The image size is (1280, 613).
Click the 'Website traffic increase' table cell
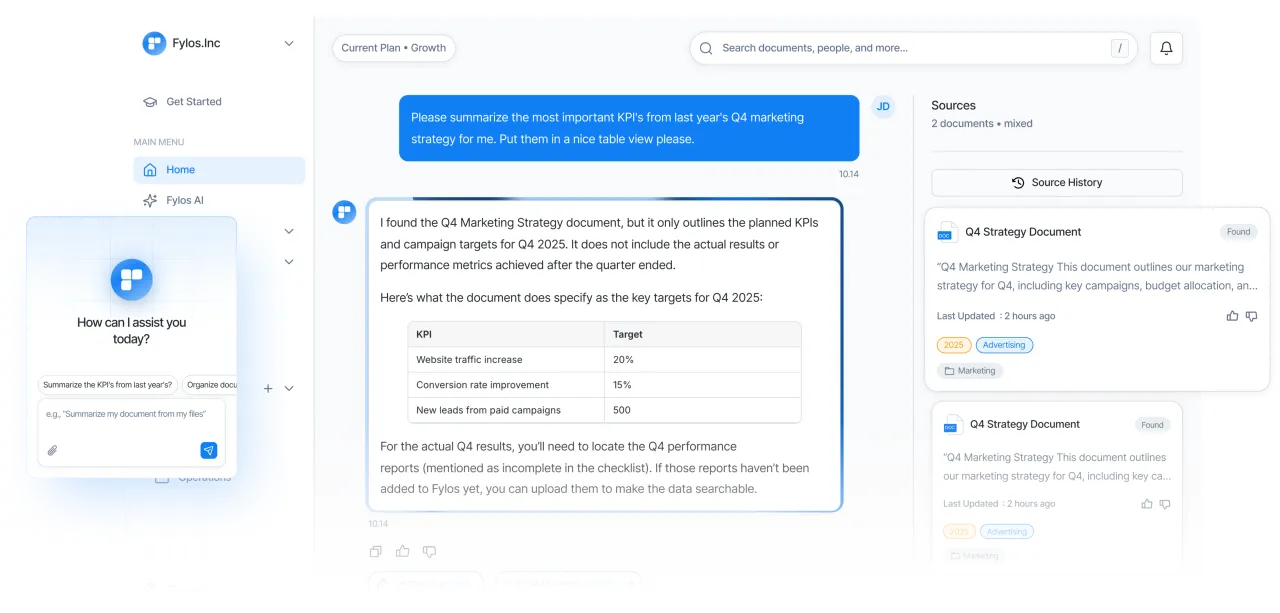click(x=506, y=360)
